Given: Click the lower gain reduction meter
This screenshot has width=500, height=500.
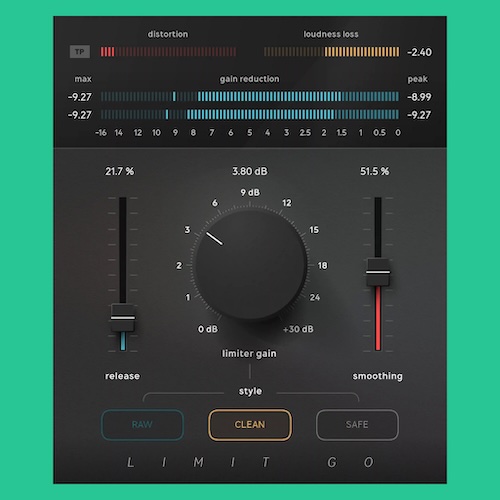Looking at the screenshot, I should (x=250, y=115).
